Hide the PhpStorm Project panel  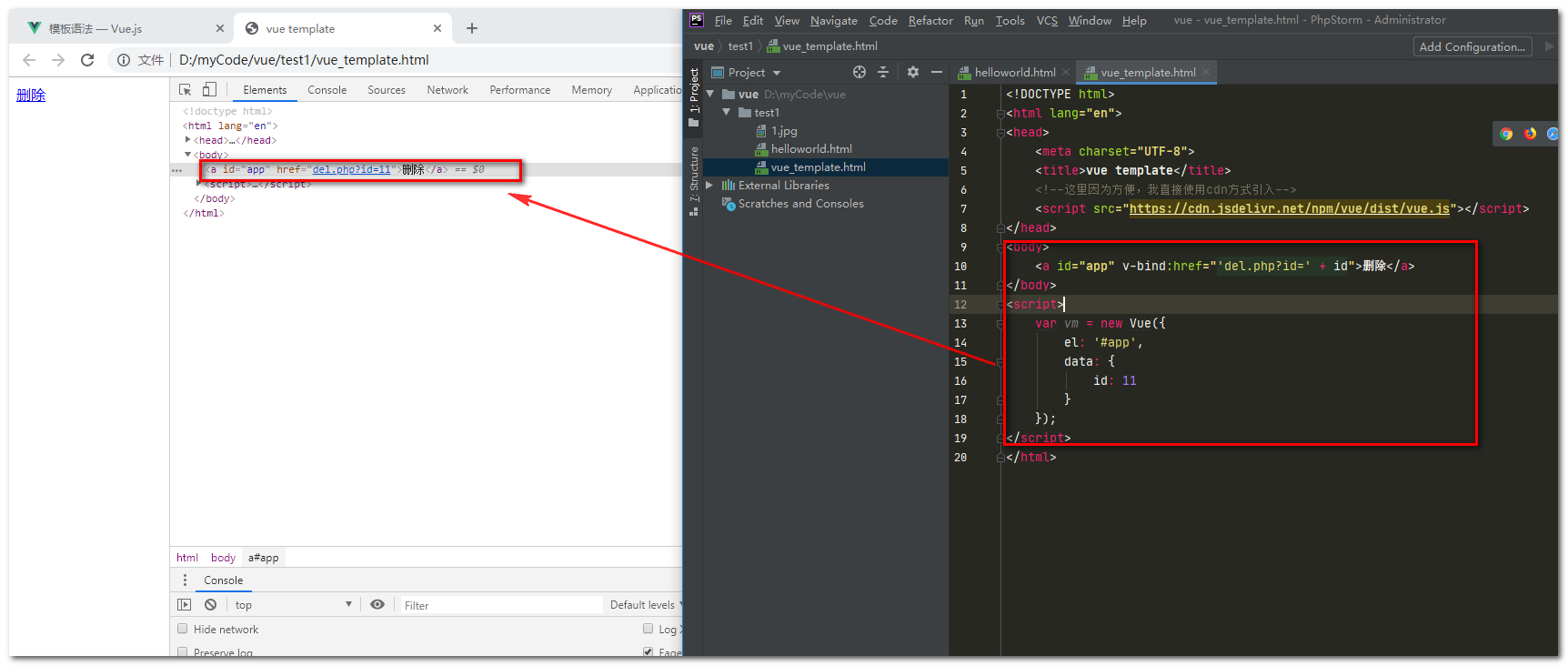[x=937, y=72]
